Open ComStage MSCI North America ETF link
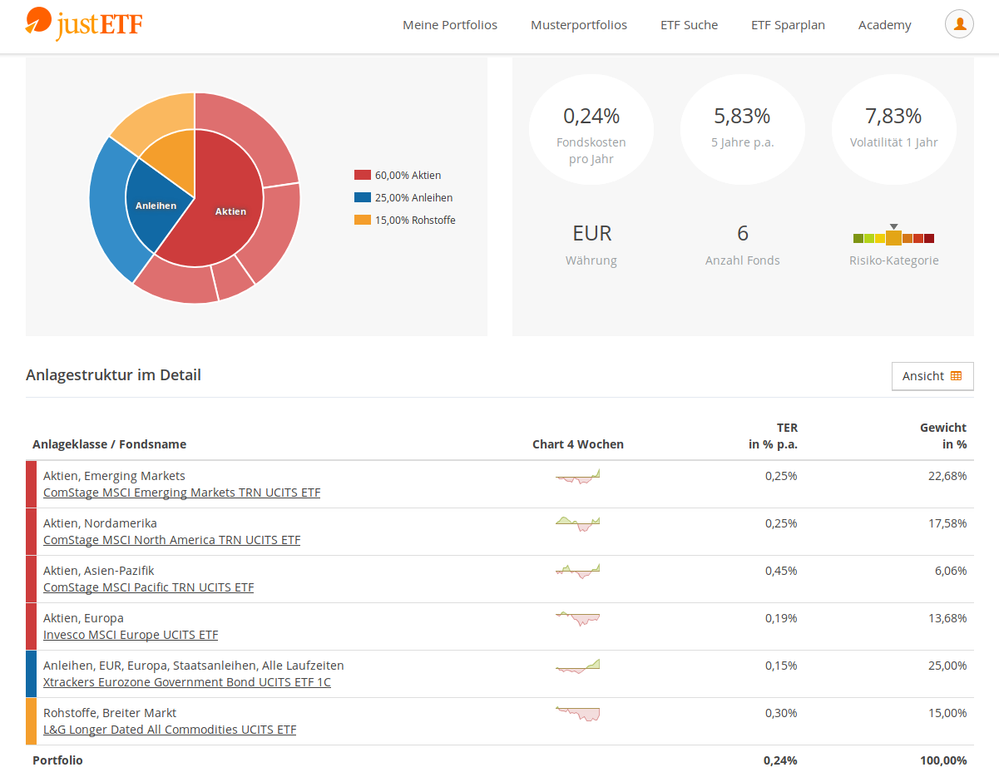Viewport: 999px width, 768px height. (171, 540)
